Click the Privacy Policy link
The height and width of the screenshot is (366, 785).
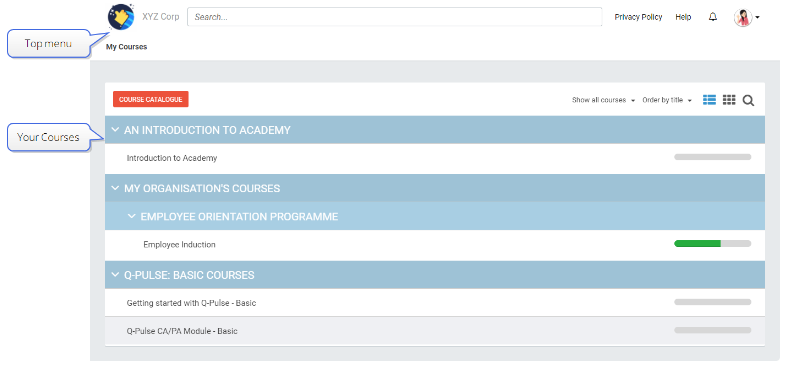coord(638,17)
